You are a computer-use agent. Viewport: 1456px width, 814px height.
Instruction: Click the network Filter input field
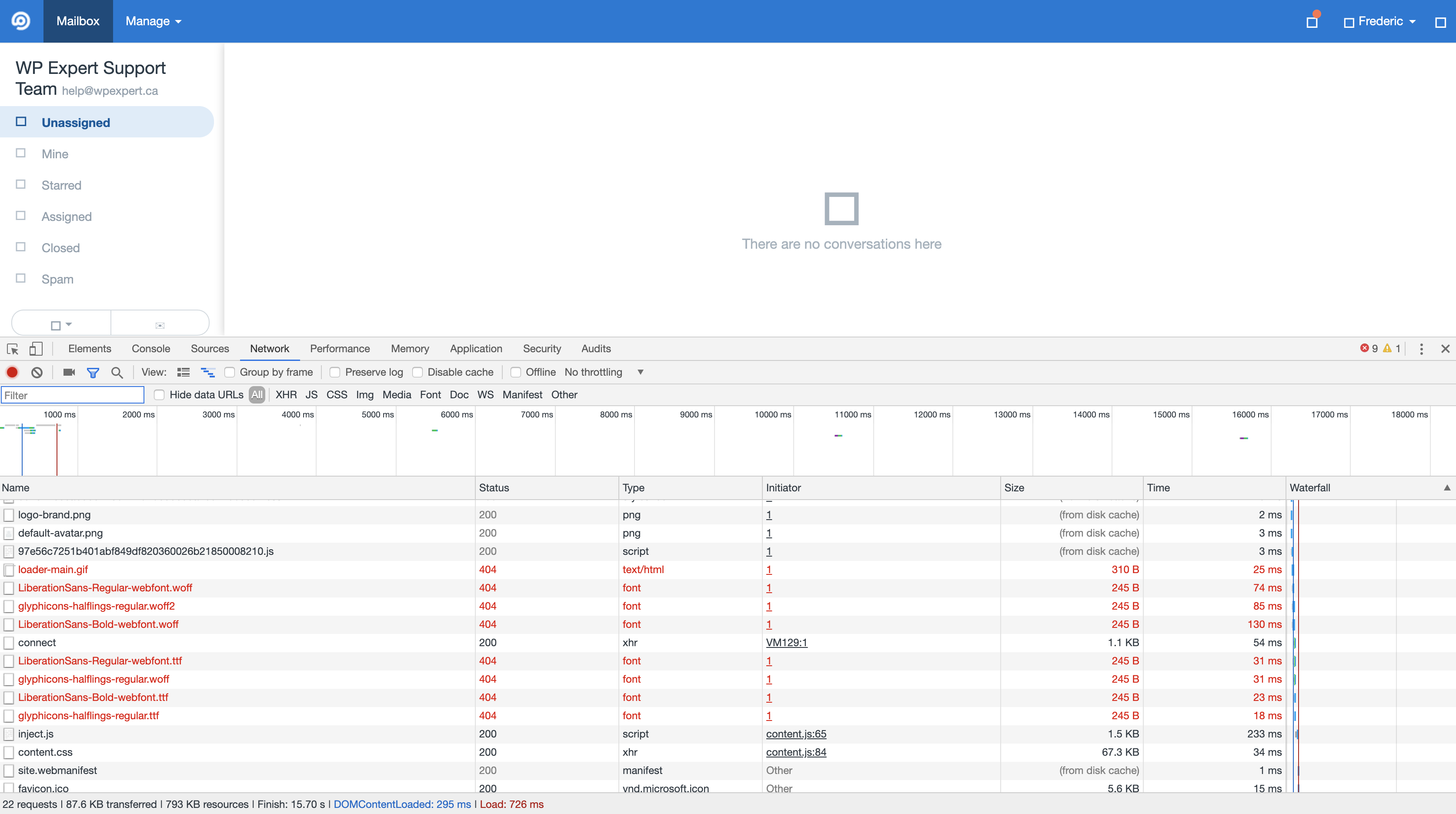tap(73, 395)
